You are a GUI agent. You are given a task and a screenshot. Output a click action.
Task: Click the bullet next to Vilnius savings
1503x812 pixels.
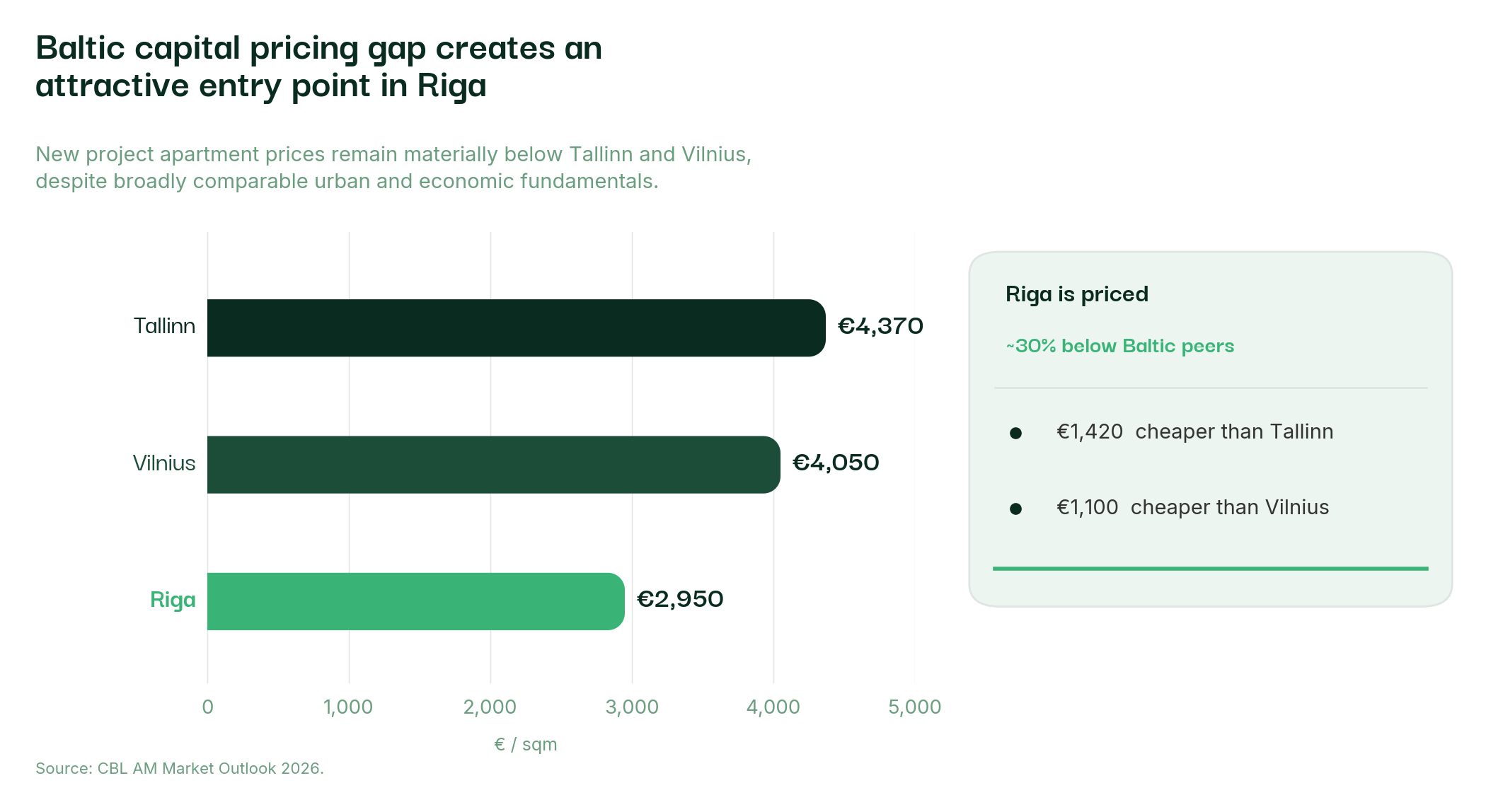tap(1015, 509)
